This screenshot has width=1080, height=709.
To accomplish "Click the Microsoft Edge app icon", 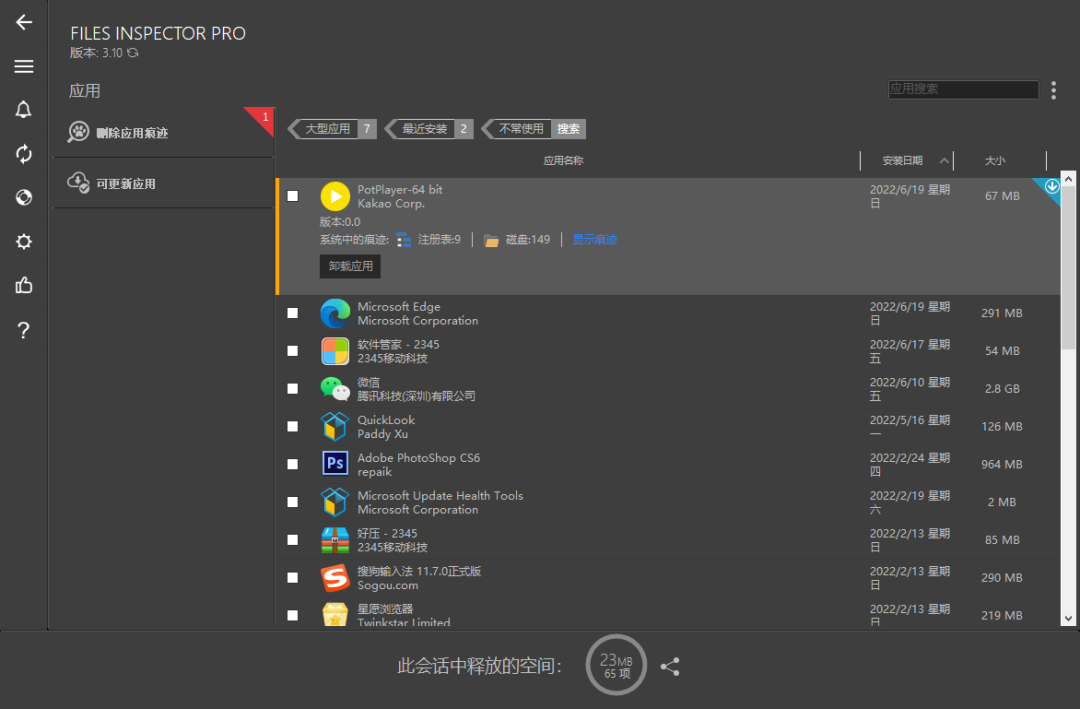I will (x=335, y=314).
